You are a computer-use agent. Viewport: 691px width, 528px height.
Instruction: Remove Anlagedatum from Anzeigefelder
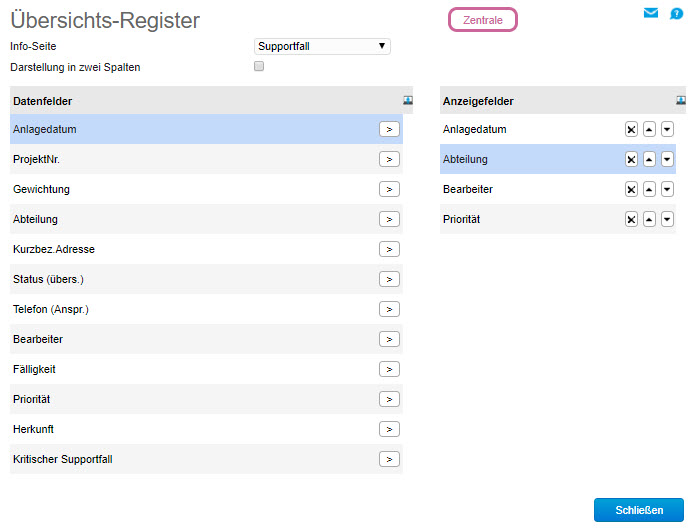[631, 129]
